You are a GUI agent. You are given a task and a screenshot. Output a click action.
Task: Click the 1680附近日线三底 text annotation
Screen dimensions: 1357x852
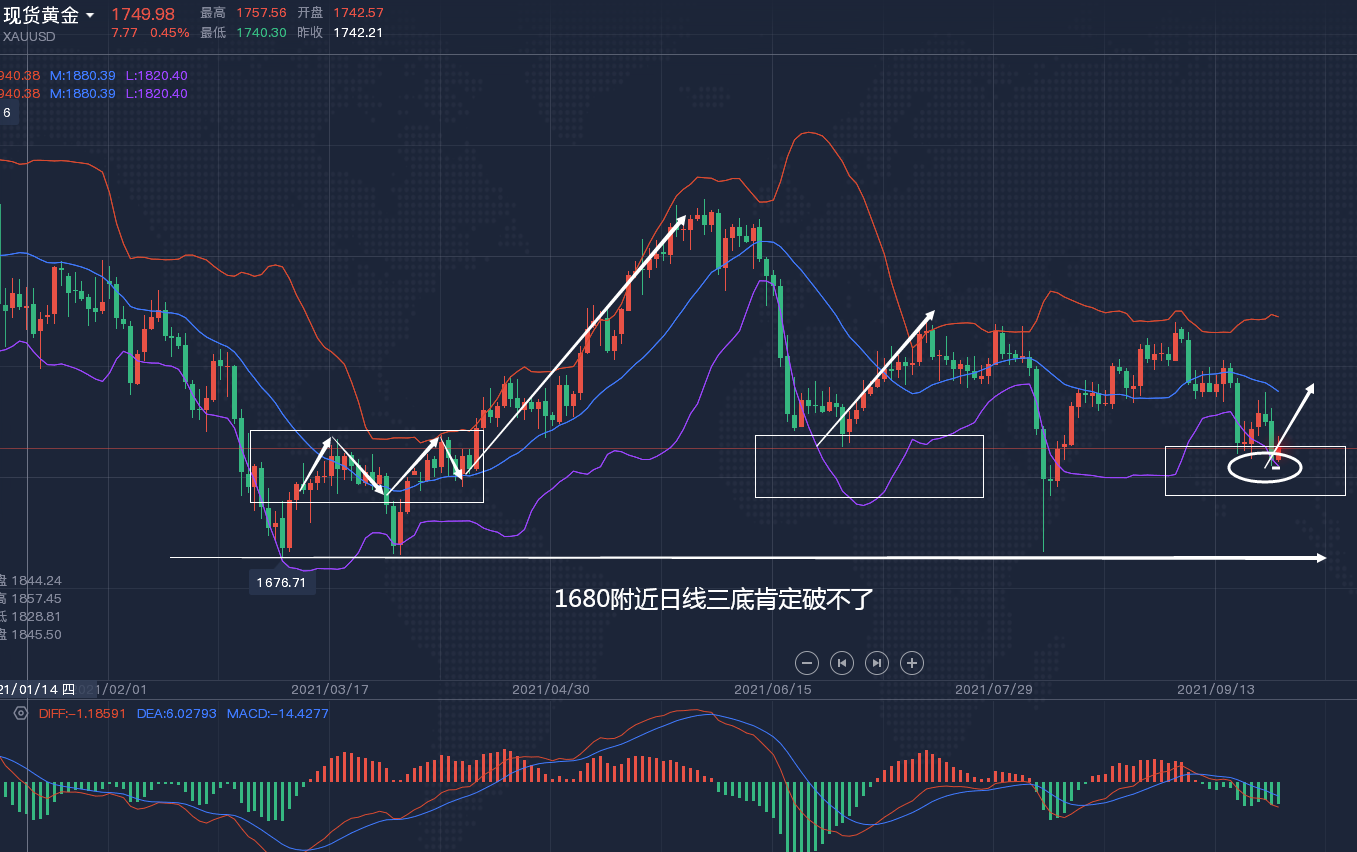714,599
